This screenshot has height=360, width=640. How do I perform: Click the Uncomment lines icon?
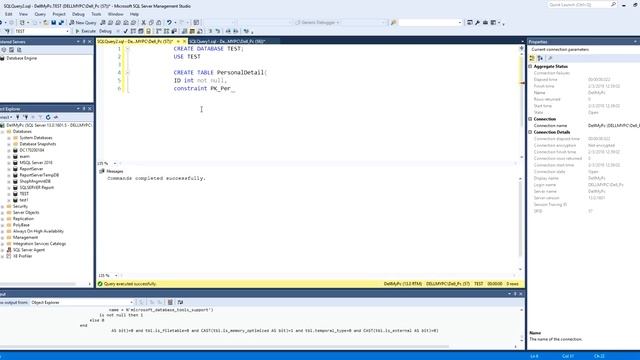218,31
